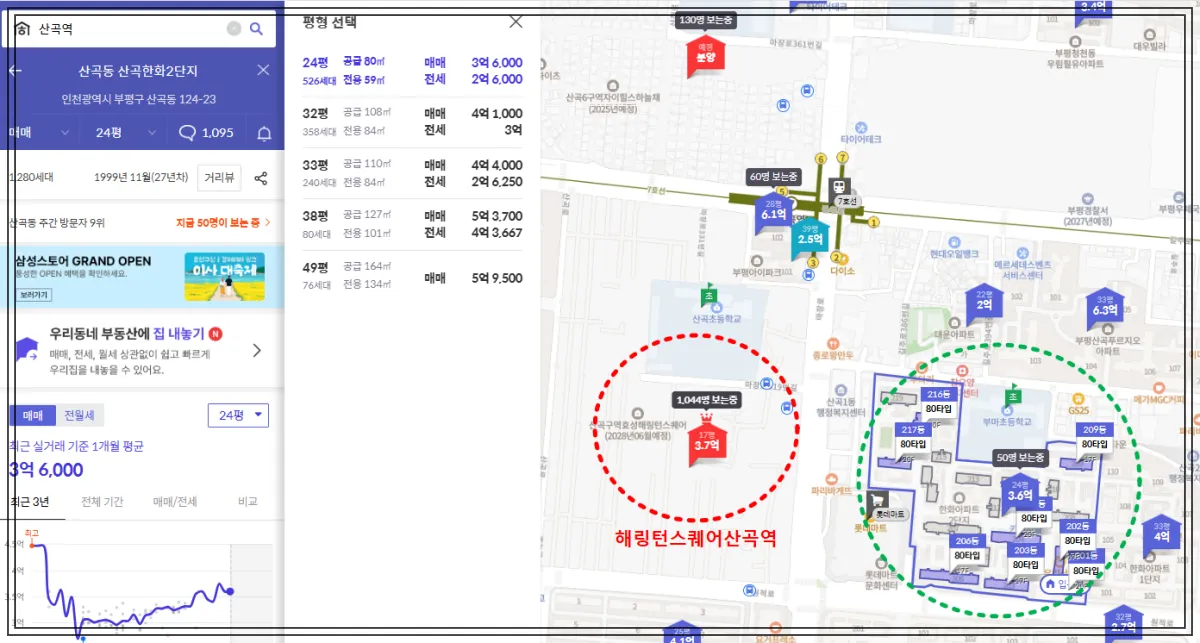The image size is (1200, 643).
Task: Click the search magnifier icon
Action: (255, 29)
